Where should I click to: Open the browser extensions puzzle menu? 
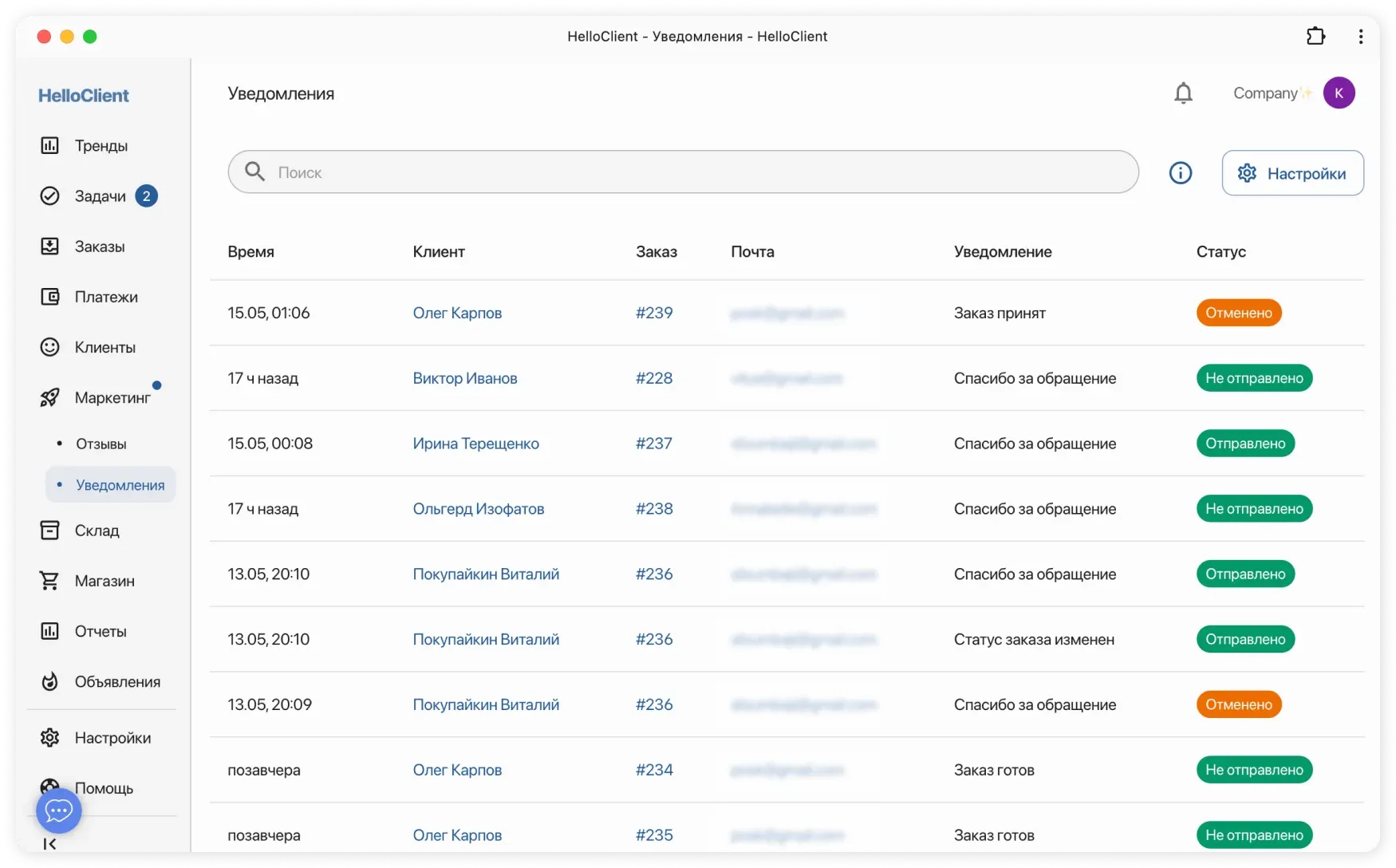click(x=1315, y=36)
